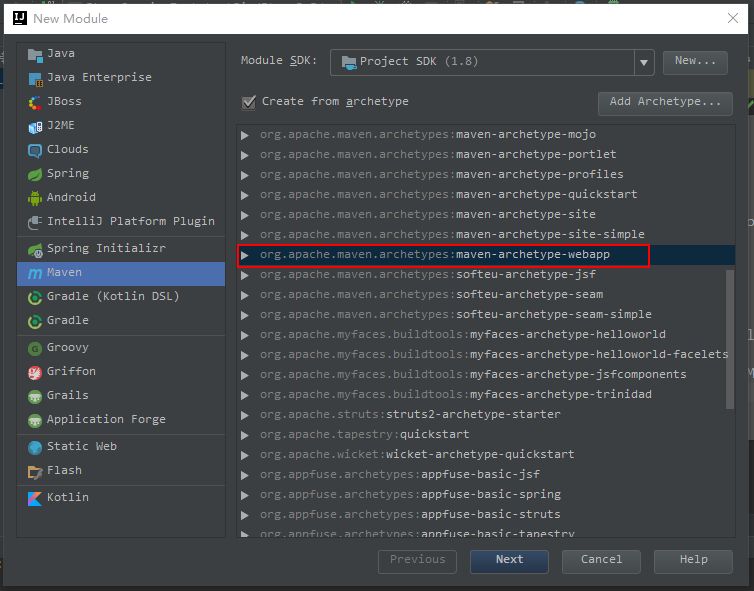Click the Previous button
The image size is (754, 591).
click(417, 561)
